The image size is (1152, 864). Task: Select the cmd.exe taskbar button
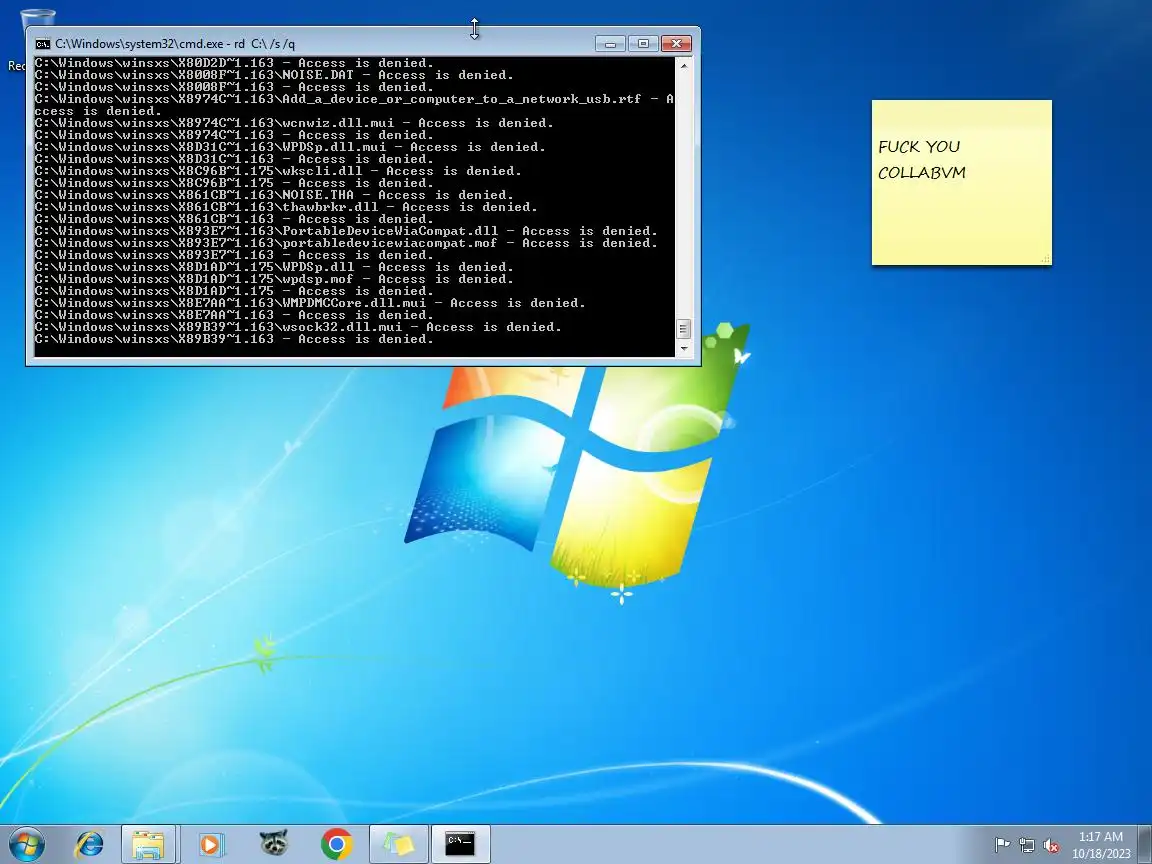coord(461,844)
